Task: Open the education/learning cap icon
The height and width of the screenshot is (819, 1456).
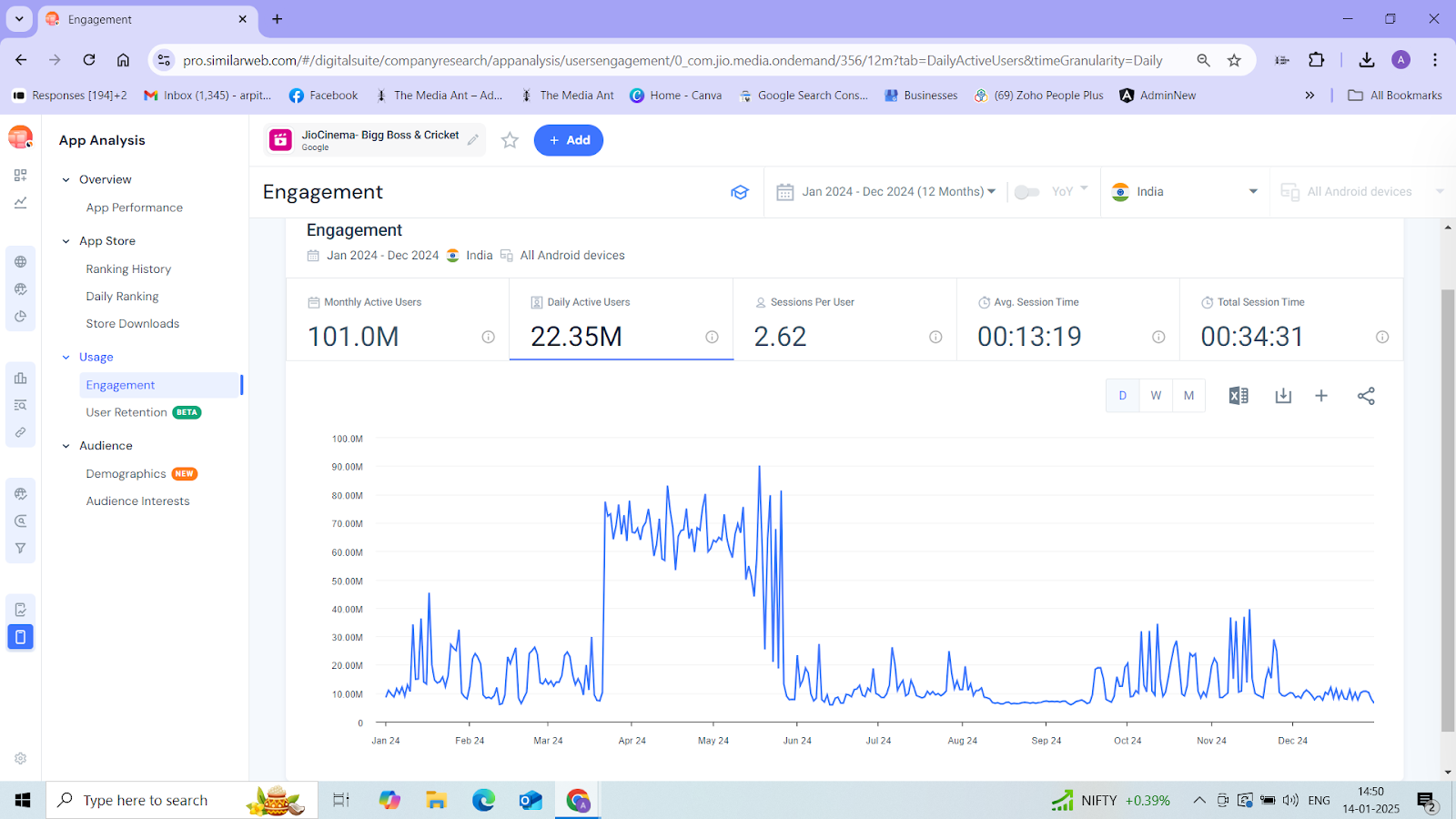Action: pyautogui.click(x=740, y=192)
